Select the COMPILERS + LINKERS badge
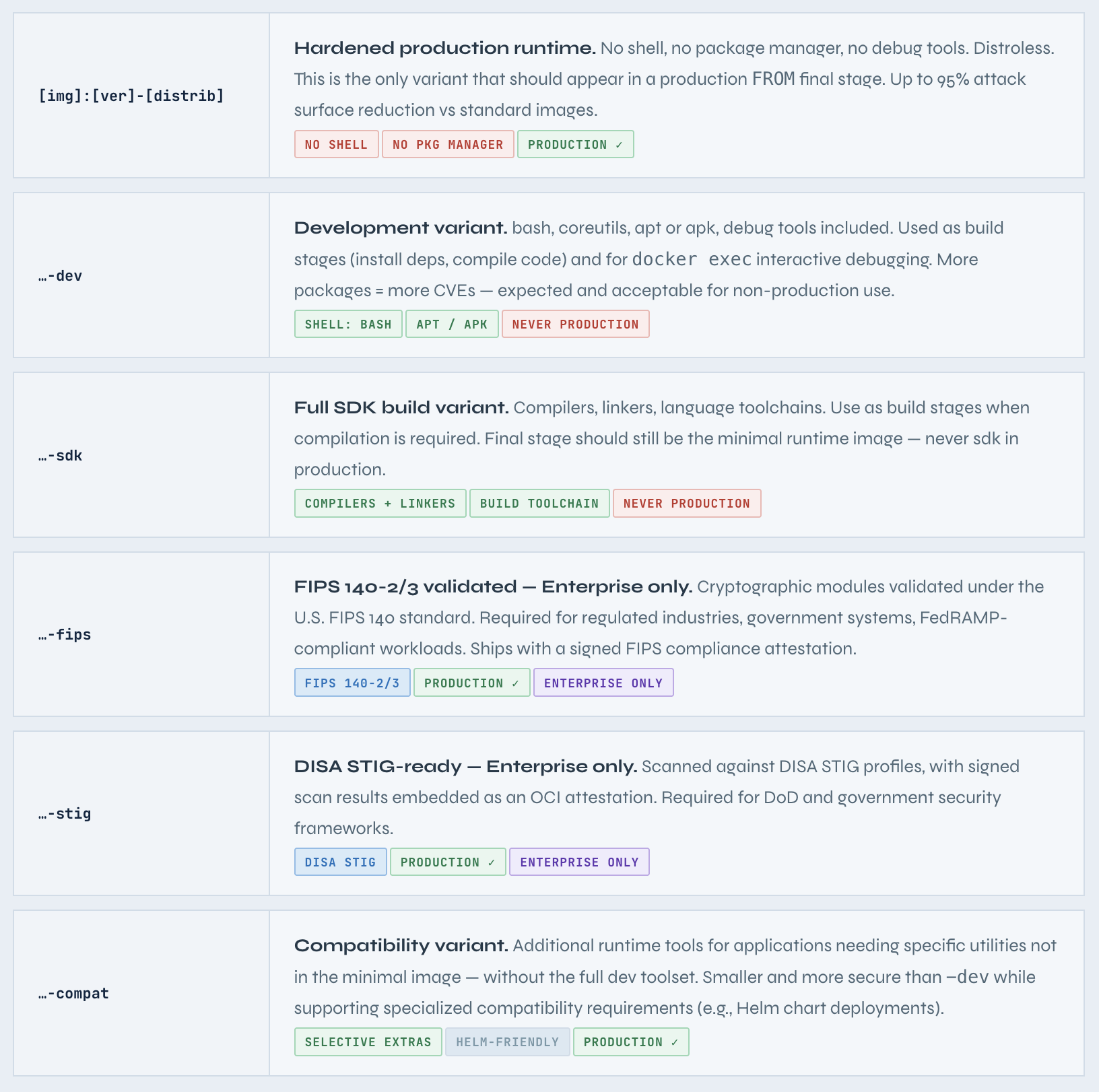This screenshot has height=1092, width=1099. point(380,504)
